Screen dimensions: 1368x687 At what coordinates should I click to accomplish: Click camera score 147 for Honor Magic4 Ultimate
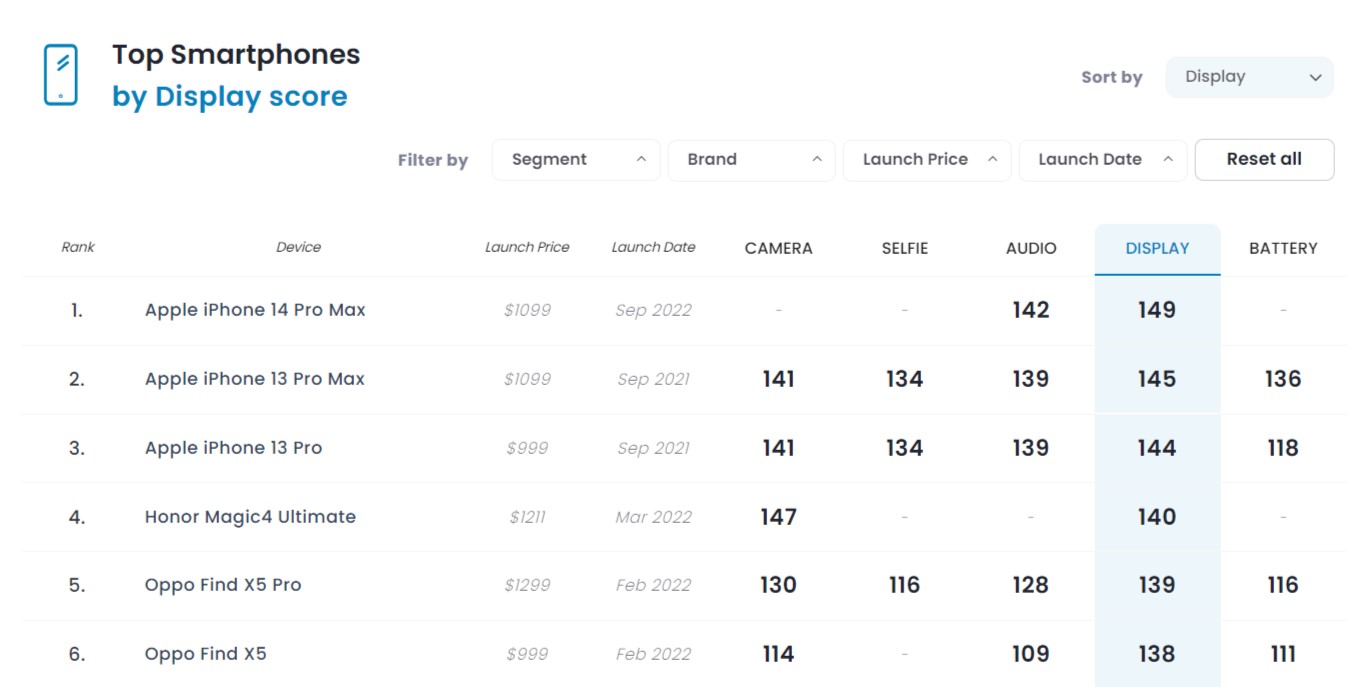pos(779,517)
